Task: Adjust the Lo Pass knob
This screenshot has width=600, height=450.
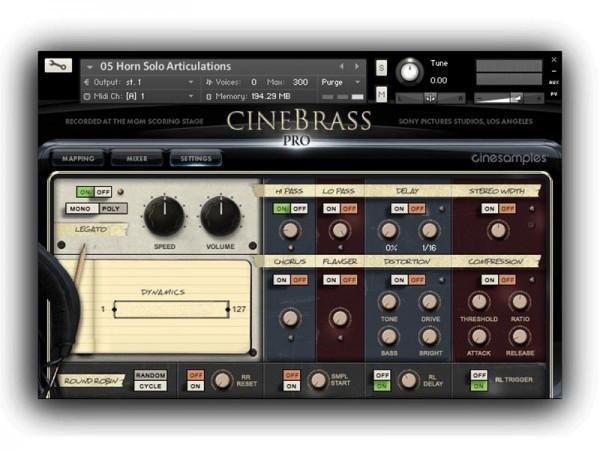Action: tap(339, 231)
